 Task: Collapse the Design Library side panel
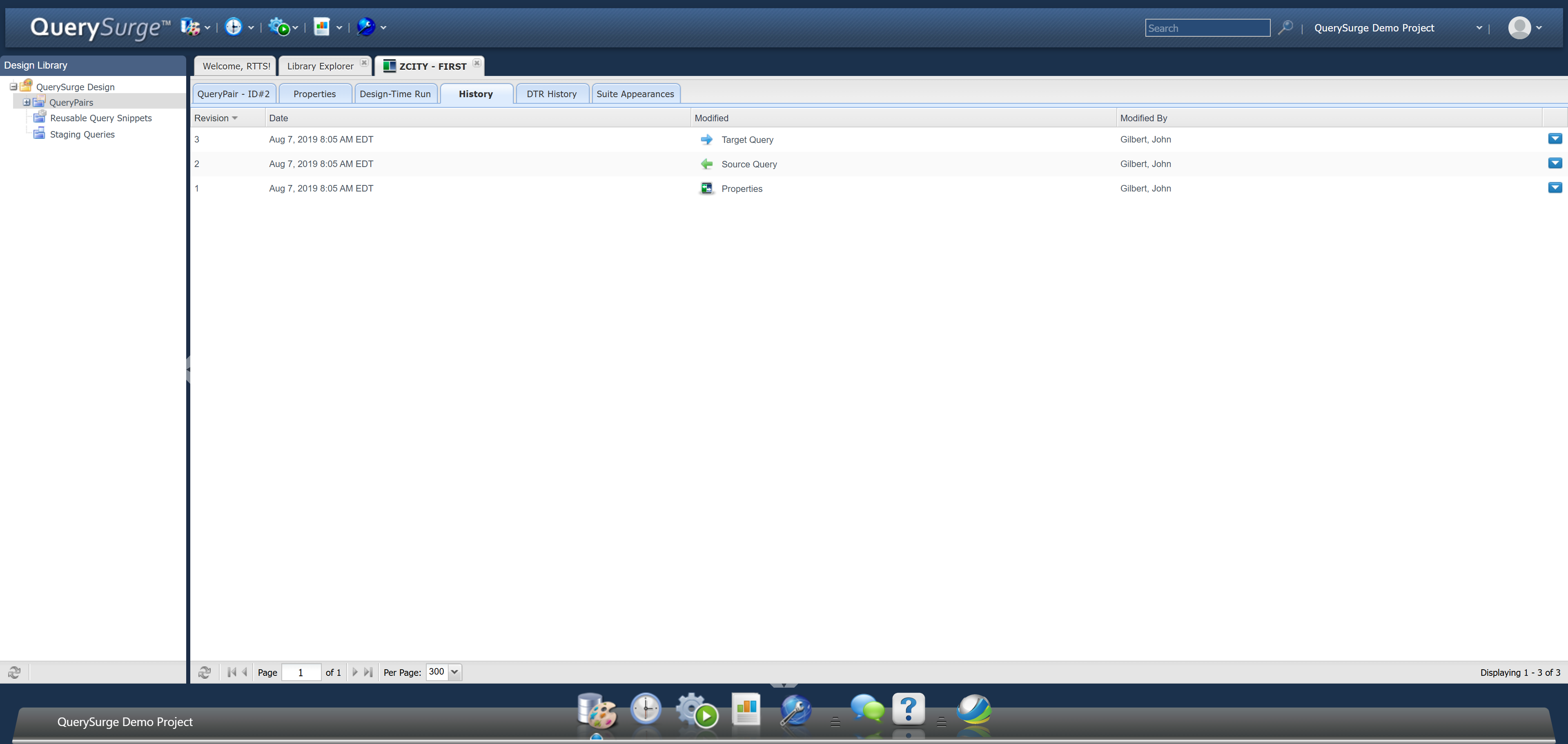[188, 369]
